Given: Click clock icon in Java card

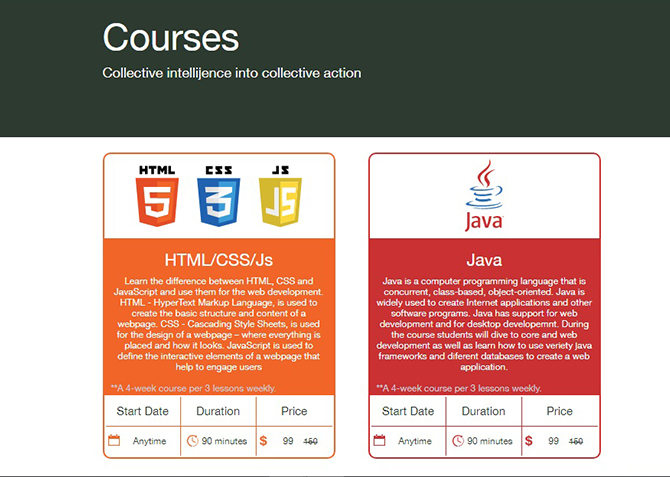Looking at the screenshot, I should pyautogui.click(x=458, y=440).
